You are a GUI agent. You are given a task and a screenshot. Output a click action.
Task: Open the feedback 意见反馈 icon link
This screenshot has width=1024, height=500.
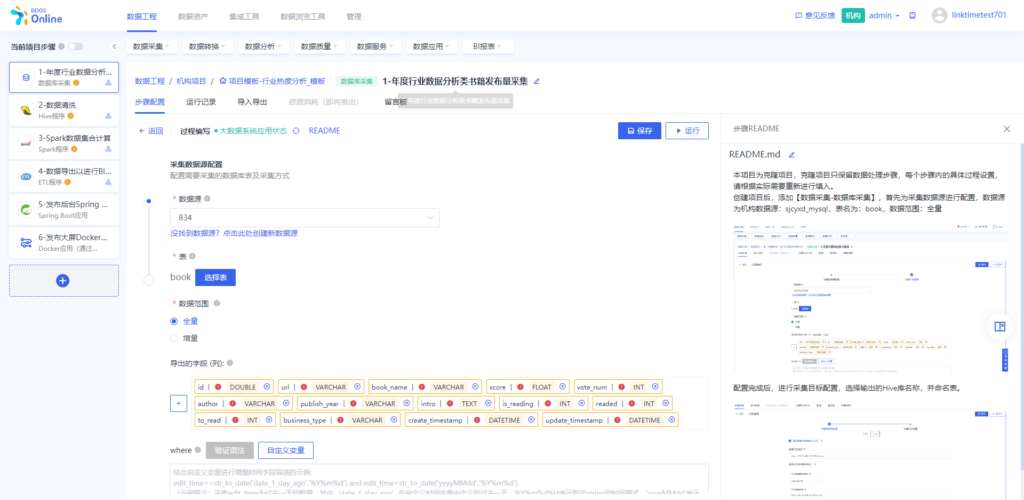(815, 16)
